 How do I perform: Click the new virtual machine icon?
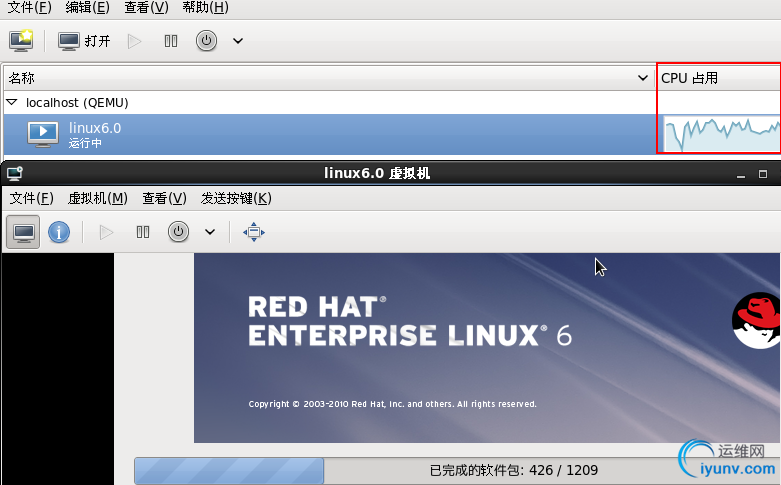point(21,40)
